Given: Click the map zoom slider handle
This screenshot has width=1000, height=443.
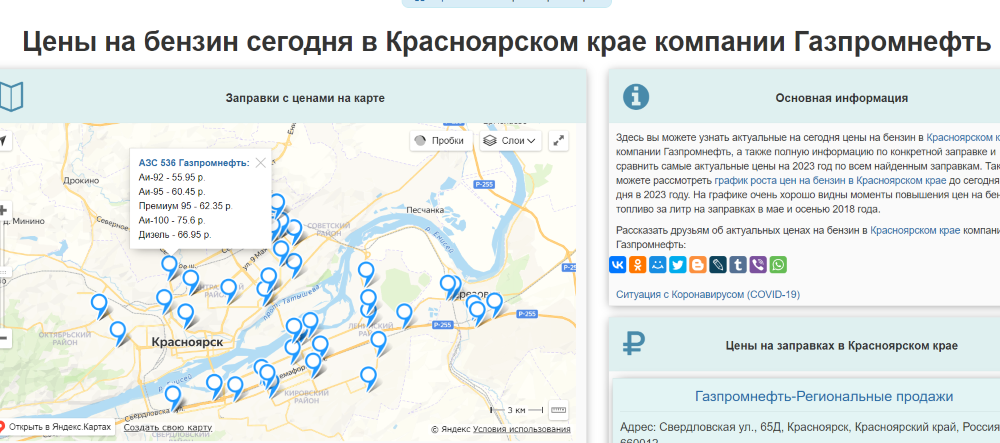Looking at the screenshot, I should click(x=2, y=272).
